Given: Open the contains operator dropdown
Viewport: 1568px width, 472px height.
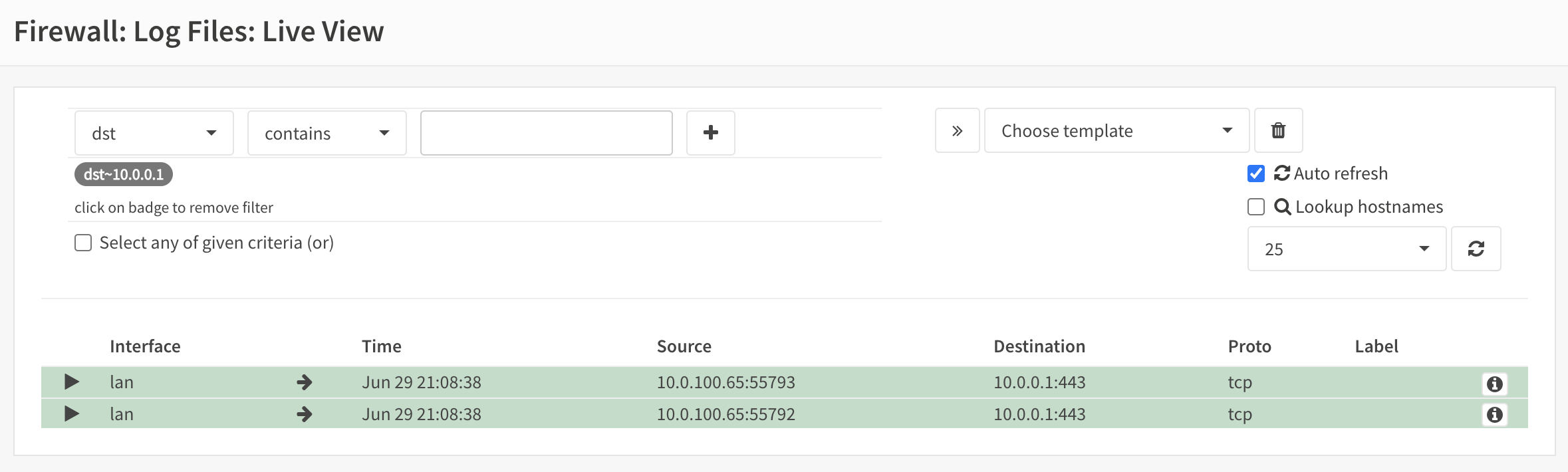Looking at the screenshot, I should [x=327, y=133].
